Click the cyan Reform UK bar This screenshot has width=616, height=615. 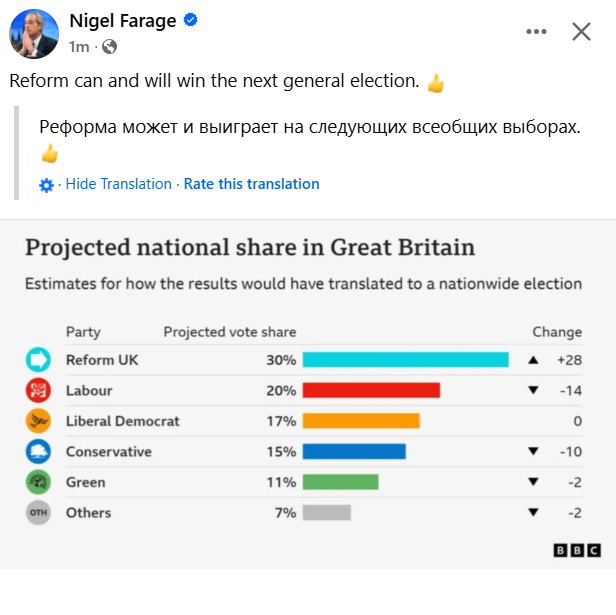[x=405, y=360]
